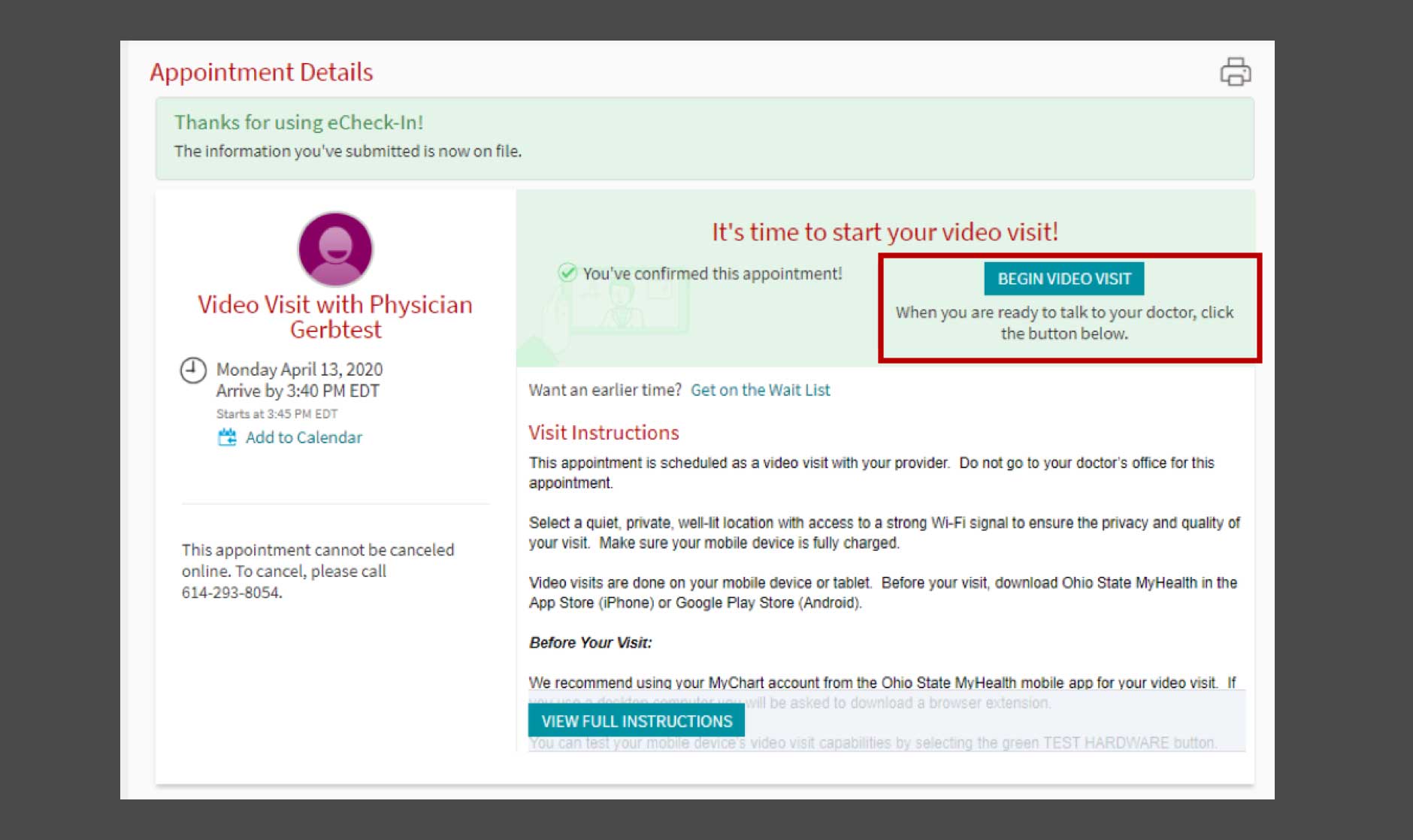Follow the Get on the Wait List link
Viewport: 1413px width, 840px height.
pyautogui.click(x=760, y=390)
